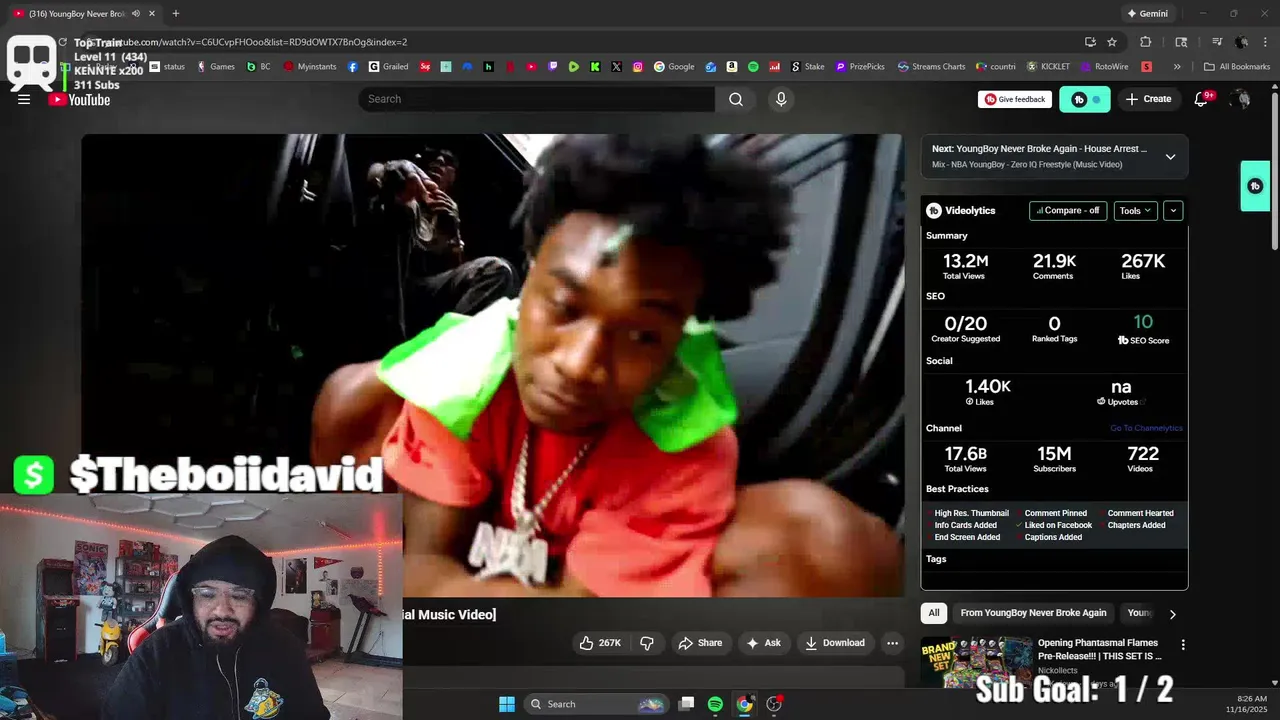Like the video with thumbs up
This screenshot has height=720, width=1280.
pyautogui.click(x=599, y=643)
